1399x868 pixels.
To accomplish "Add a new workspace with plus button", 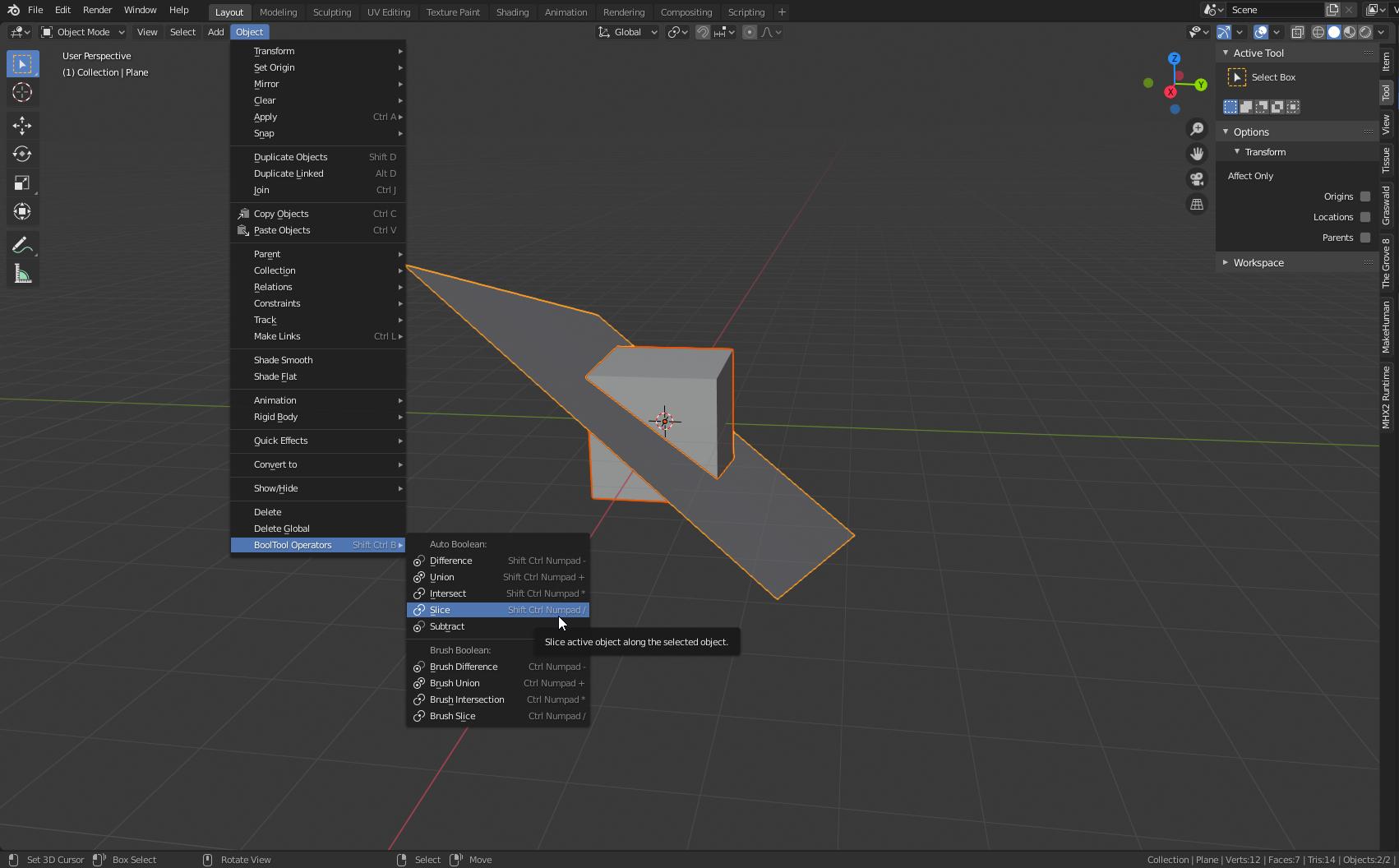I will [x=782, y=12].
